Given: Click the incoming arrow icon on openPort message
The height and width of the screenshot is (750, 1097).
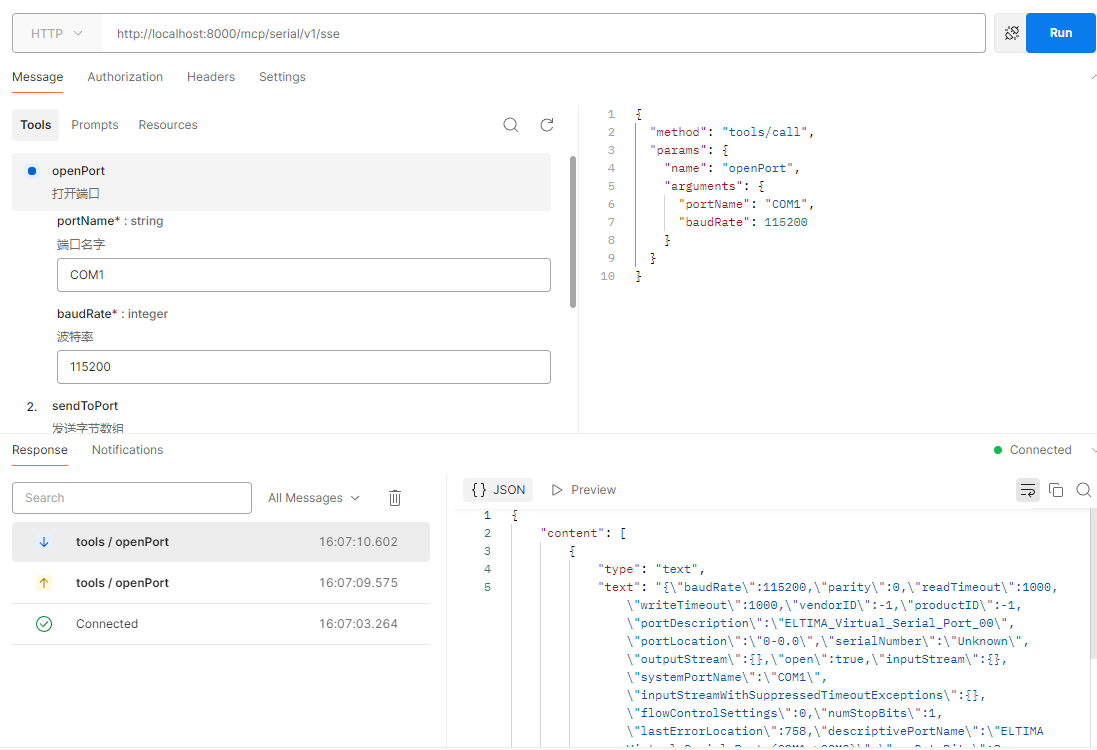Looking at the screenshot, I should click(44, 542).
